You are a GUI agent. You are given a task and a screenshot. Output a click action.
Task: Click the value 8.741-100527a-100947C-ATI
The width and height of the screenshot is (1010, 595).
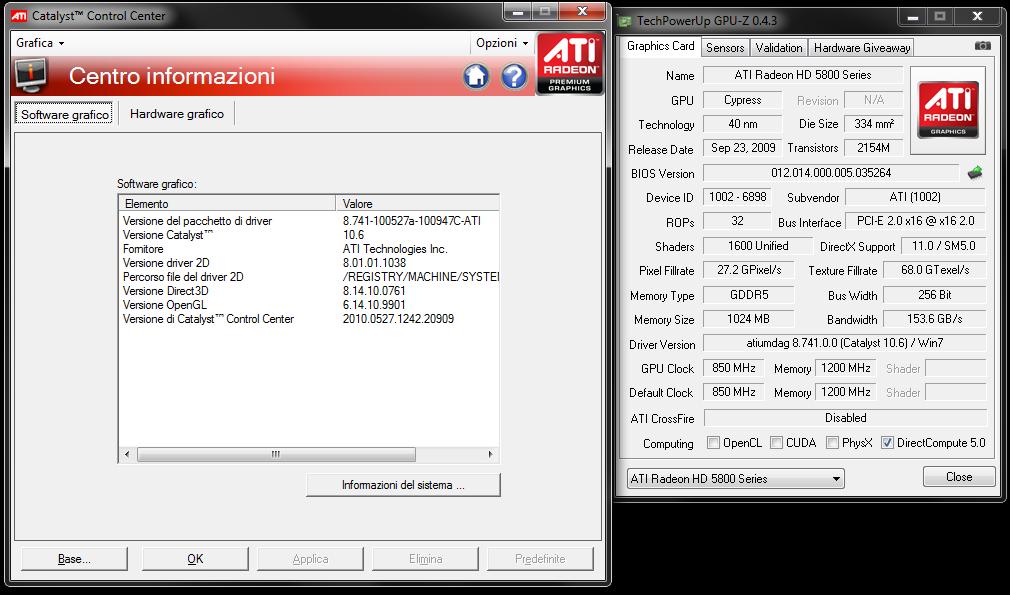coord(412,221)
